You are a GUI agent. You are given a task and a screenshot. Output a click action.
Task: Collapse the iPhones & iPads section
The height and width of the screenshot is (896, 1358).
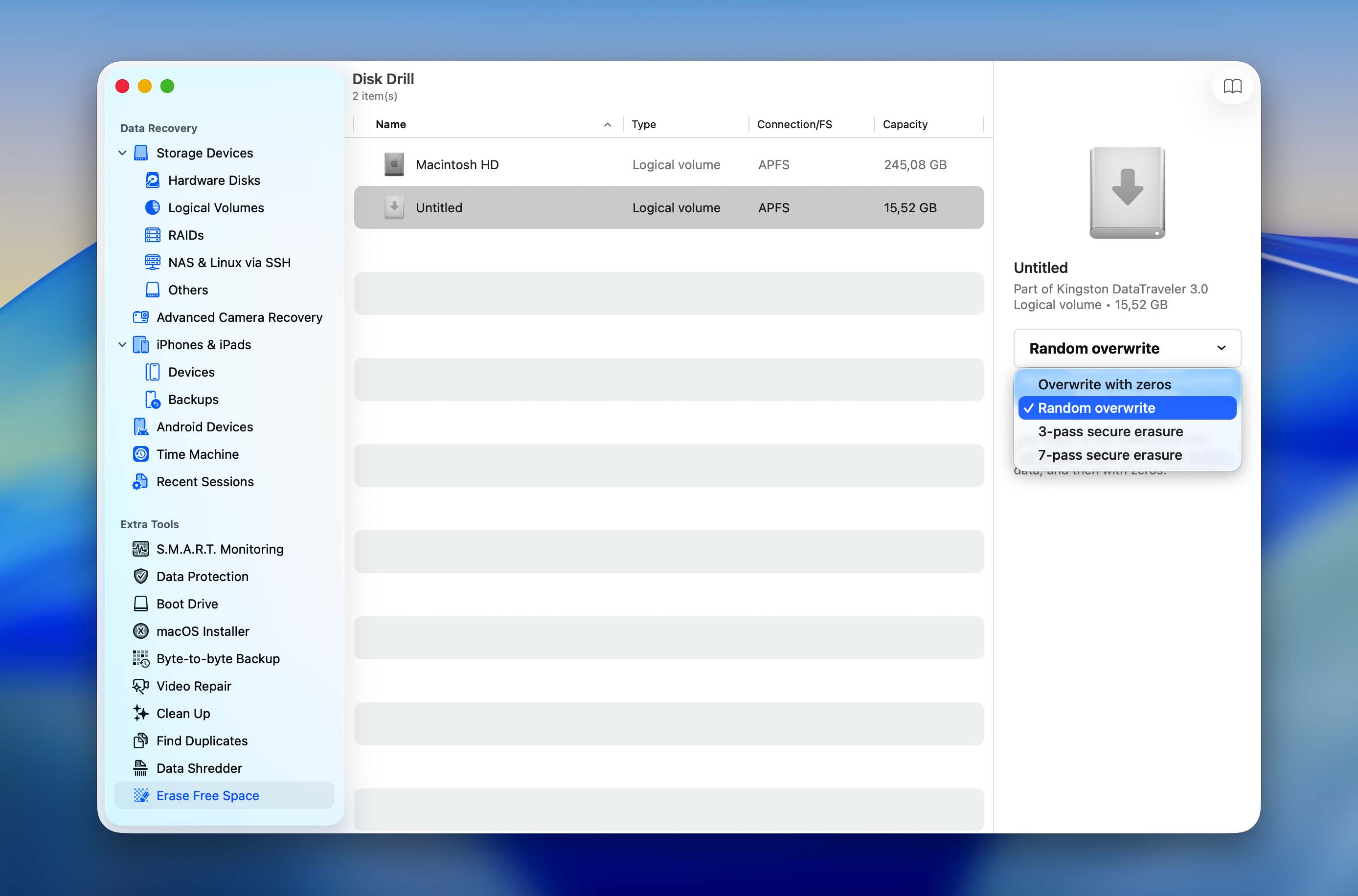point(122,345)
